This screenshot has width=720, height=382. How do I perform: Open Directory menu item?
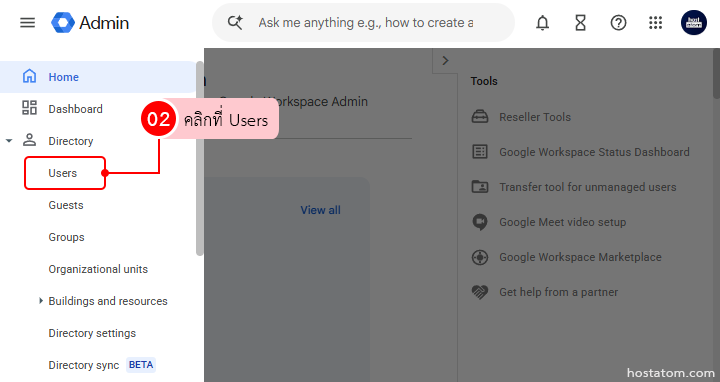tap(71, 141)
